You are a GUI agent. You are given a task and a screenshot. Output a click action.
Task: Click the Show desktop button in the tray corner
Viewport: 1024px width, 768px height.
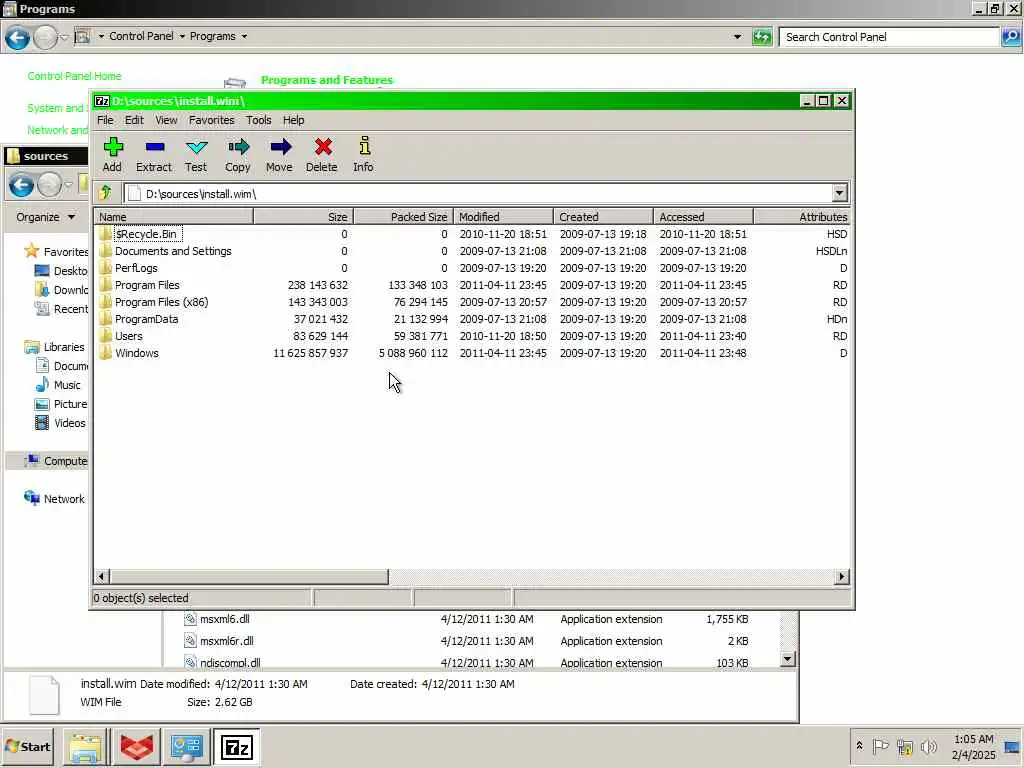point(1012,747)
